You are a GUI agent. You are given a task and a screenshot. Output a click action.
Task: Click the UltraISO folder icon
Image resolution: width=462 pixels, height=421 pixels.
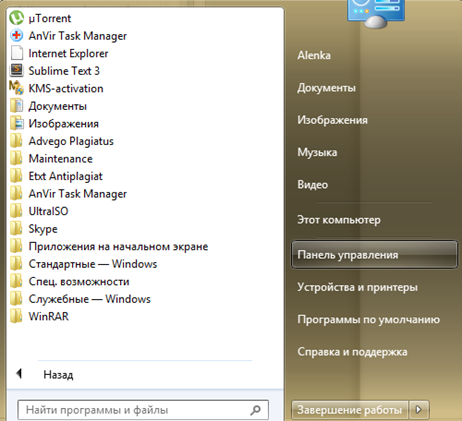coord(16,211)
